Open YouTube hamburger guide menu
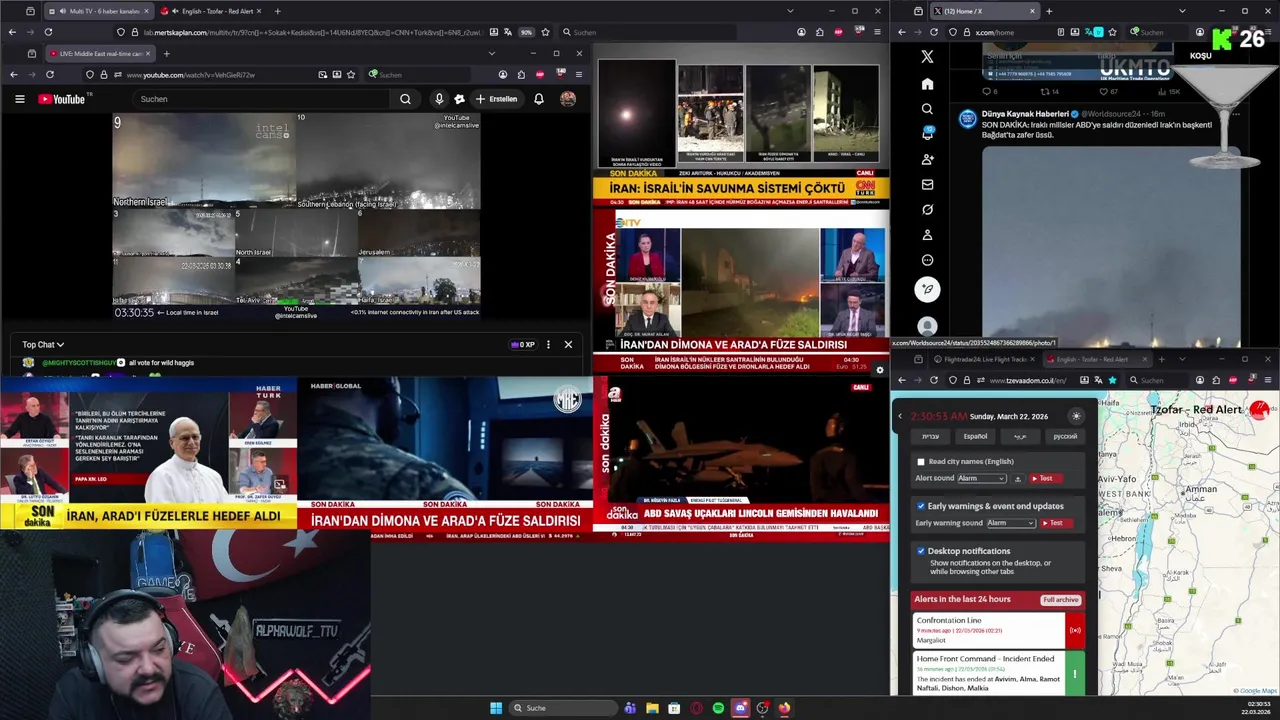 (19, 99)
